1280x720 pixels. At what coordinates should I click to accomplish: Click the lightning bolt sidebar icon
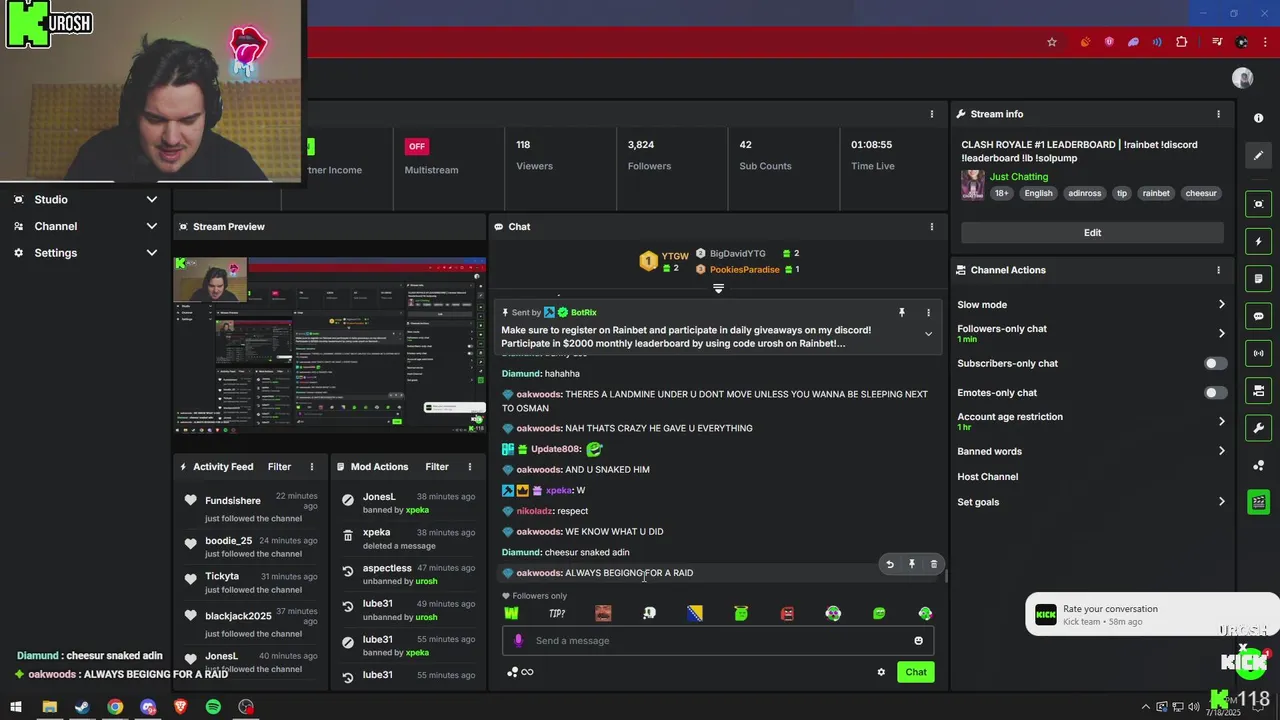(x=1258, y=242)
